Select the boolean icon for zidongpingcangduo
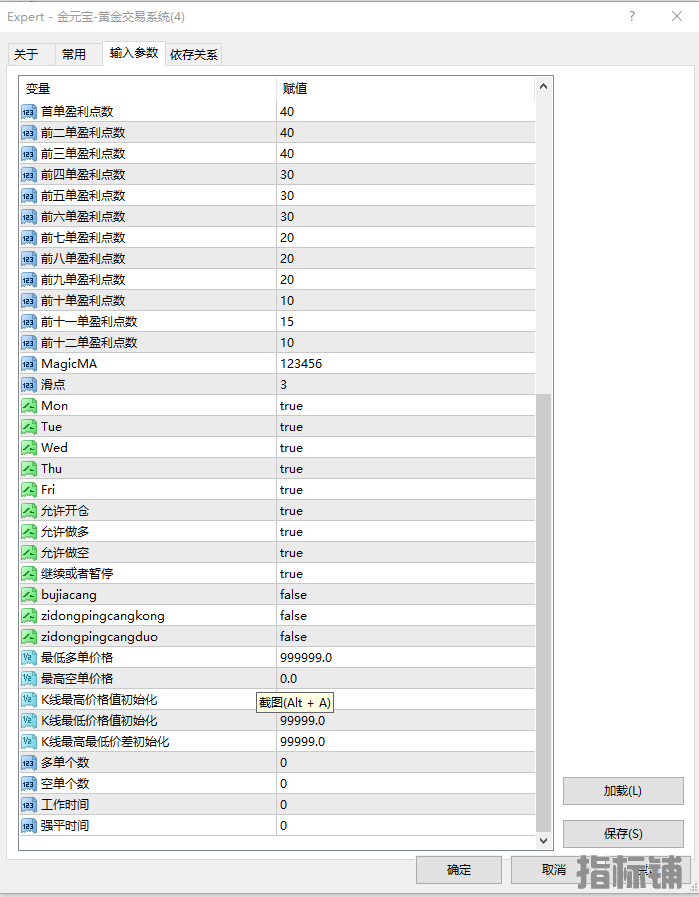Image resolution: width=699 pixels, height=897 pixels. (29, 636)
